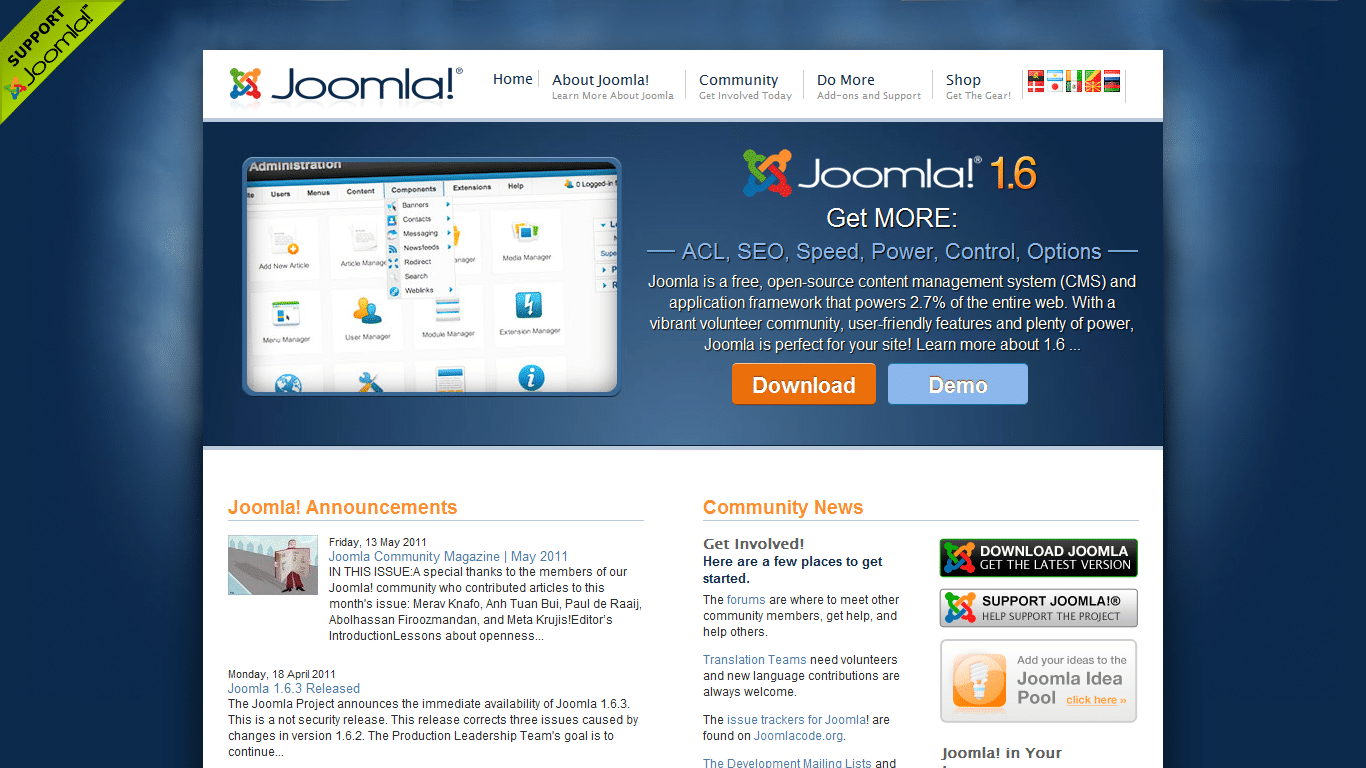
Task: Click the 'Get MORE:' banner text
Action: [x=892, y=218]
